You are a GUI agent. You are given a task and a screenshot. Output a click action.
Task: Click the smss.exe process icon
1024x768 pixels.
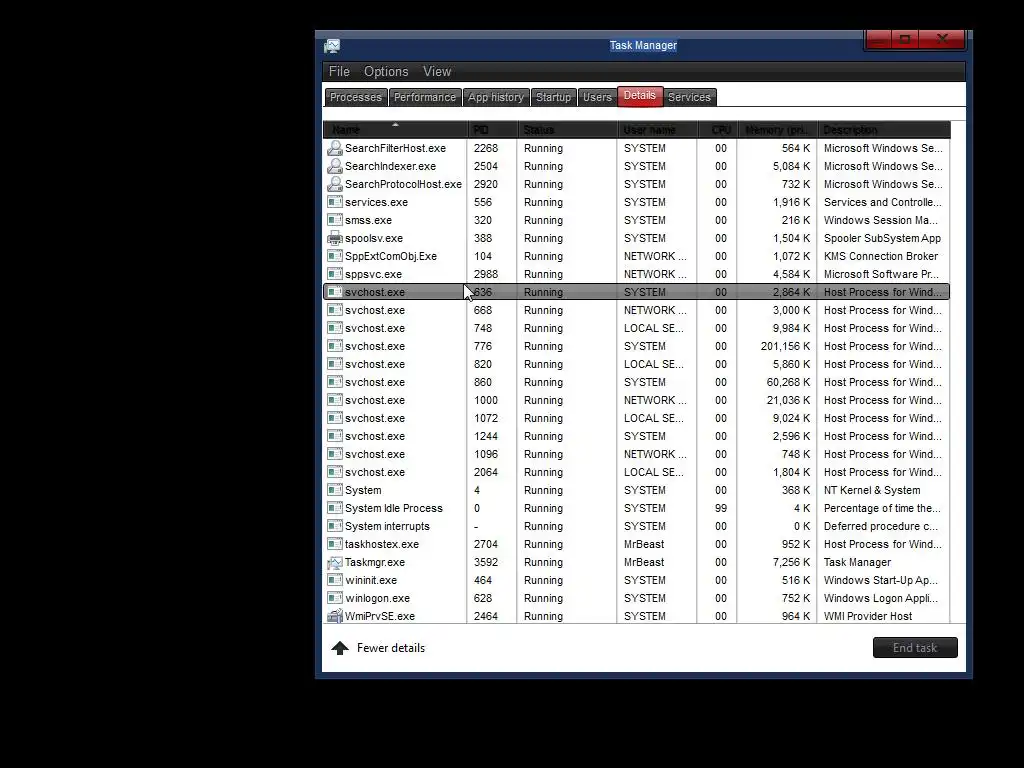tap(334, 220)
